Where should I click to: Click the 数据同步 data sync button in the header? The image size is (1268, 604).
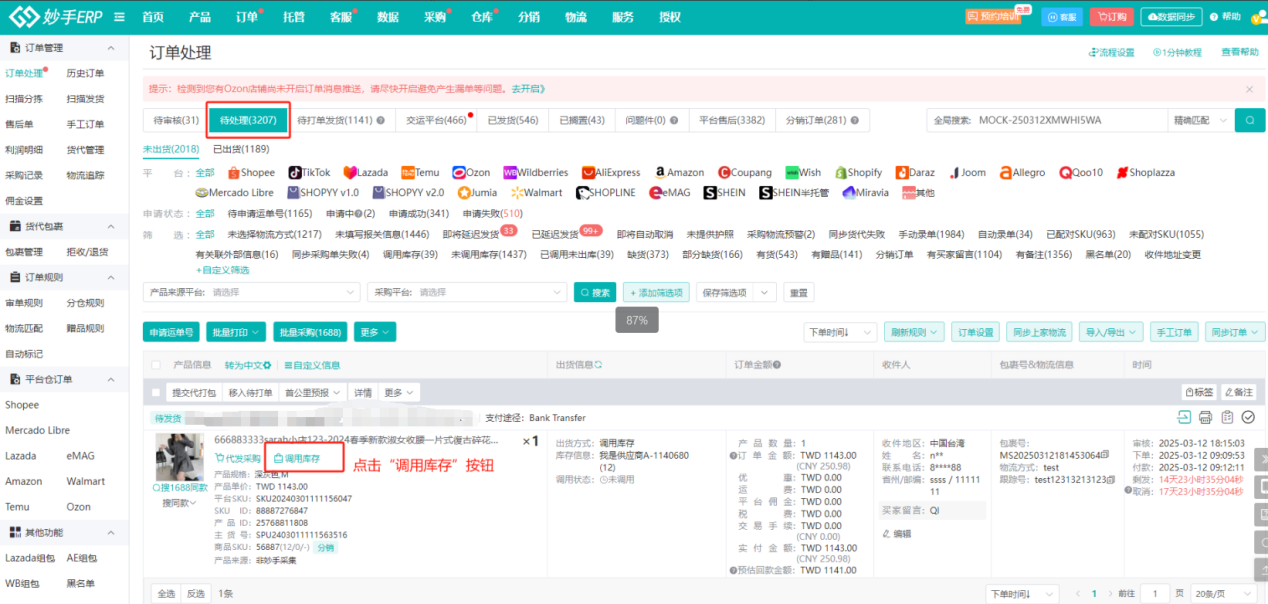coord(1171,16)
